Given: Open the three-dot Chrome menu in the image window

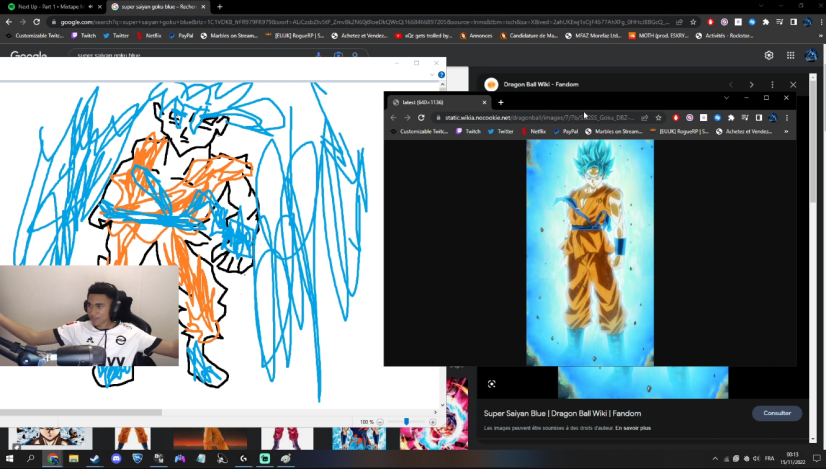Looking at the screenshot, I should pyautogui.click(x=787, y=118).
